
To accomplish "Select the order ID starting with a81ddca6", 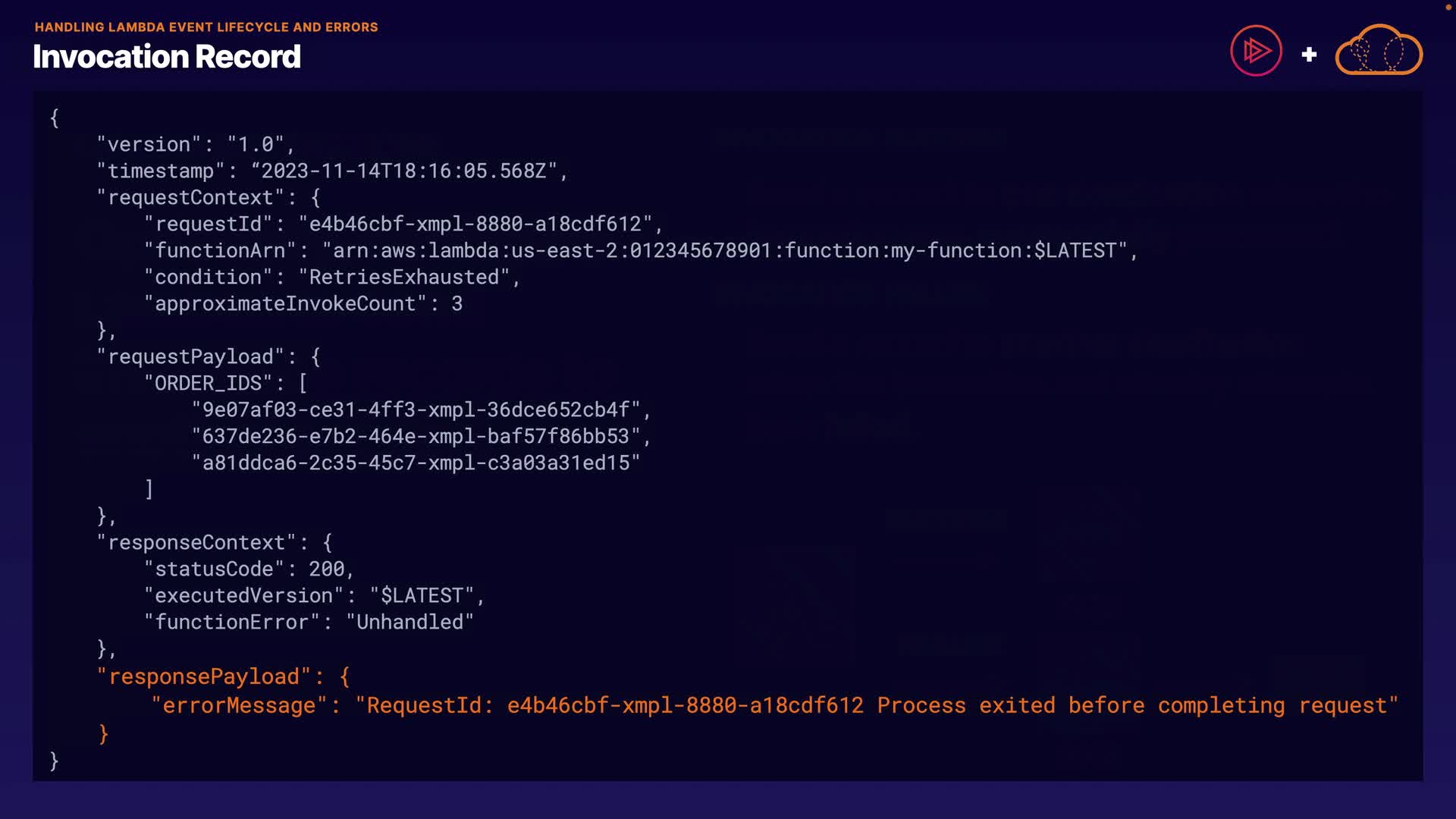I will point(416,463).
